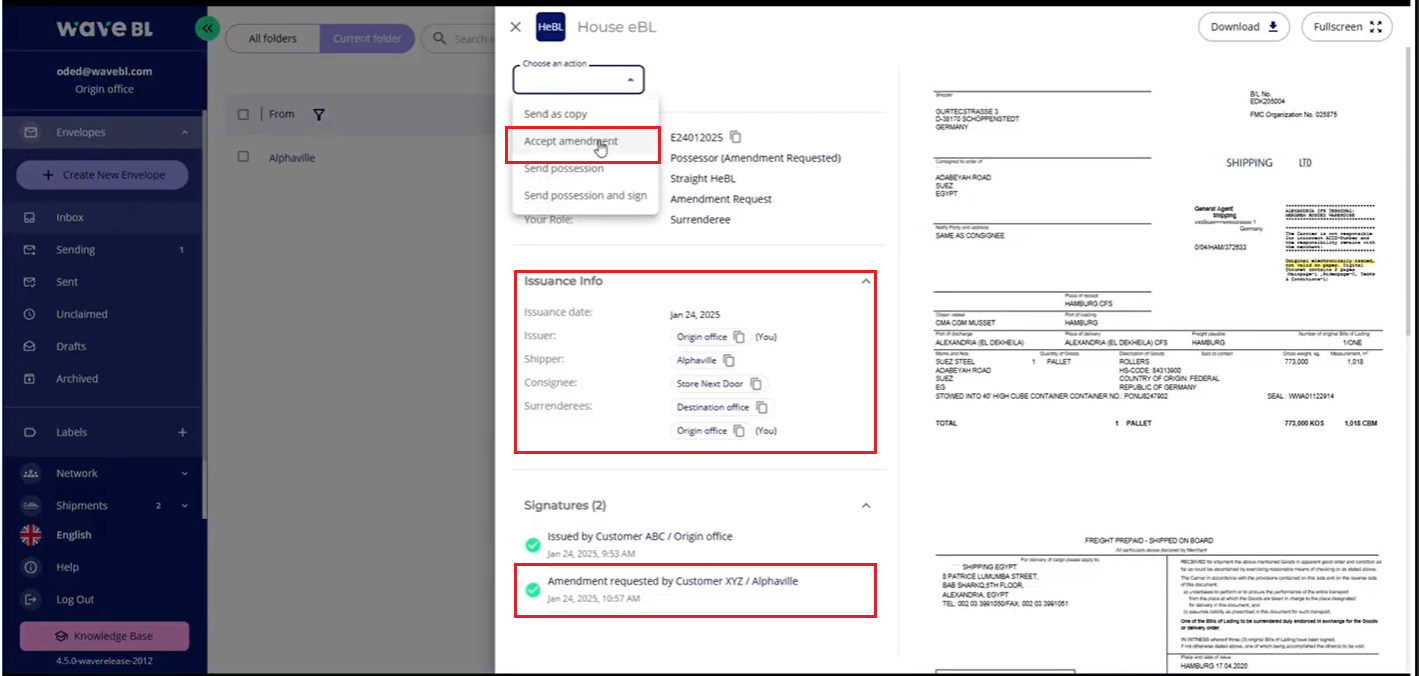Click the UK flag language icon
Viewport: 1419px width, 676px height.
pyautogui.click(x=31, y=535)
